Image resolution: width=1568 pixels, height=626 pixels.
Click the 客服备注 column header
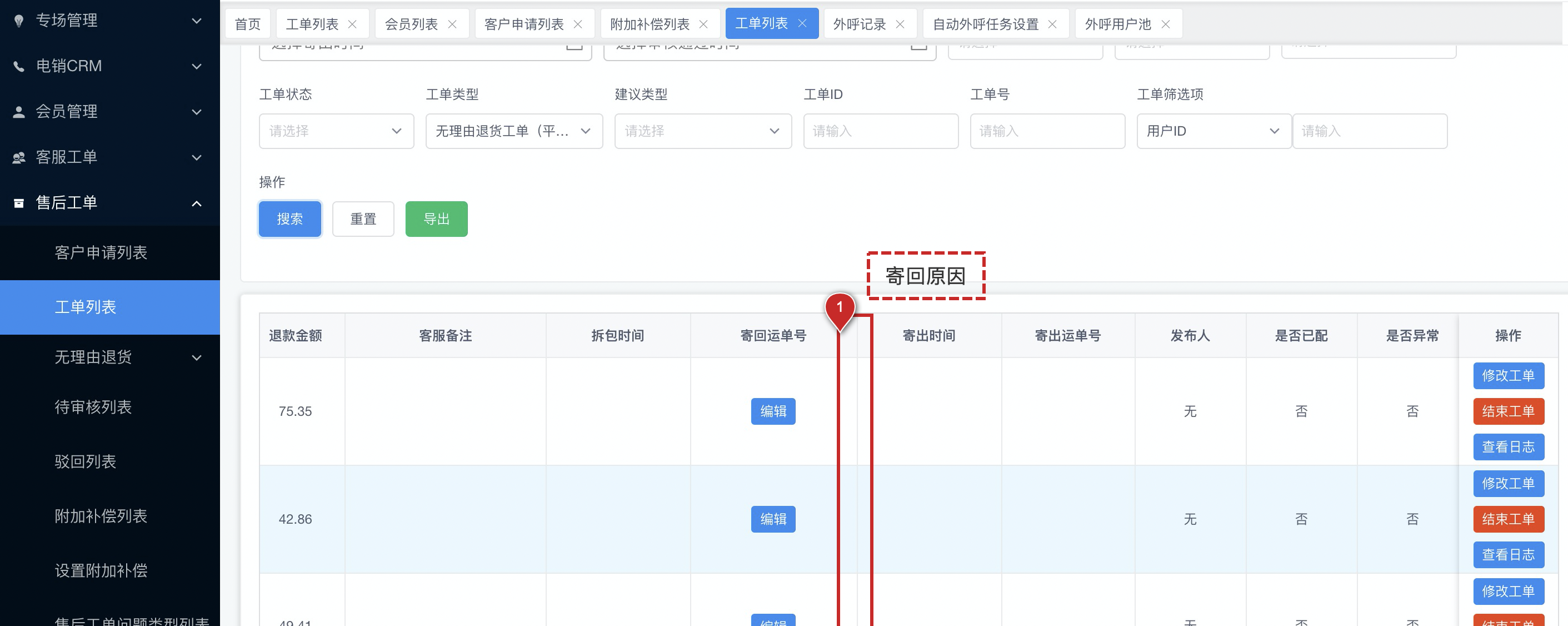[x=446, y=336]
